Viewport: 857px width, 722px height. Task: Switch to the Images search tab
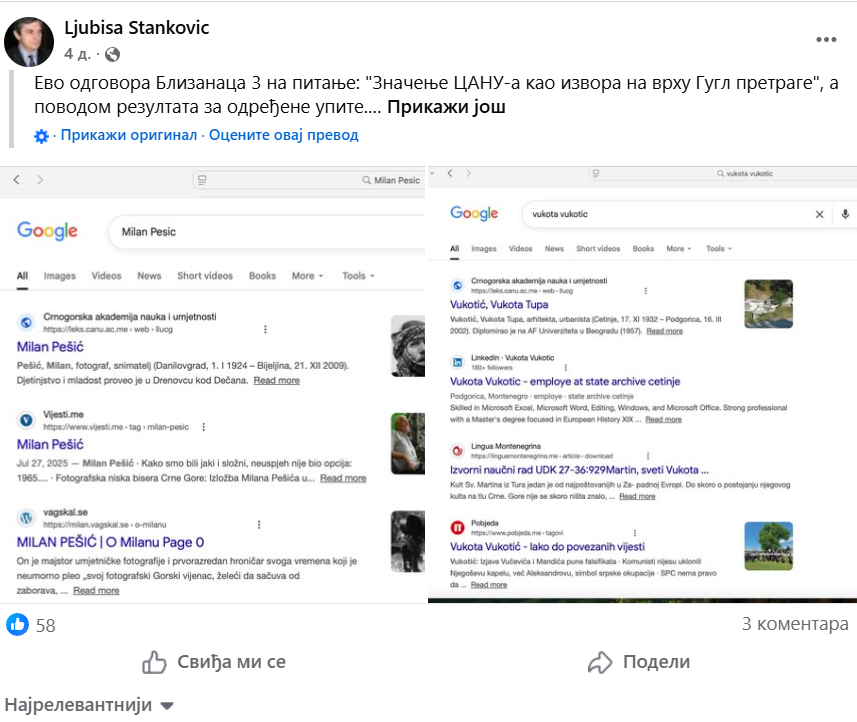(59, 276)
